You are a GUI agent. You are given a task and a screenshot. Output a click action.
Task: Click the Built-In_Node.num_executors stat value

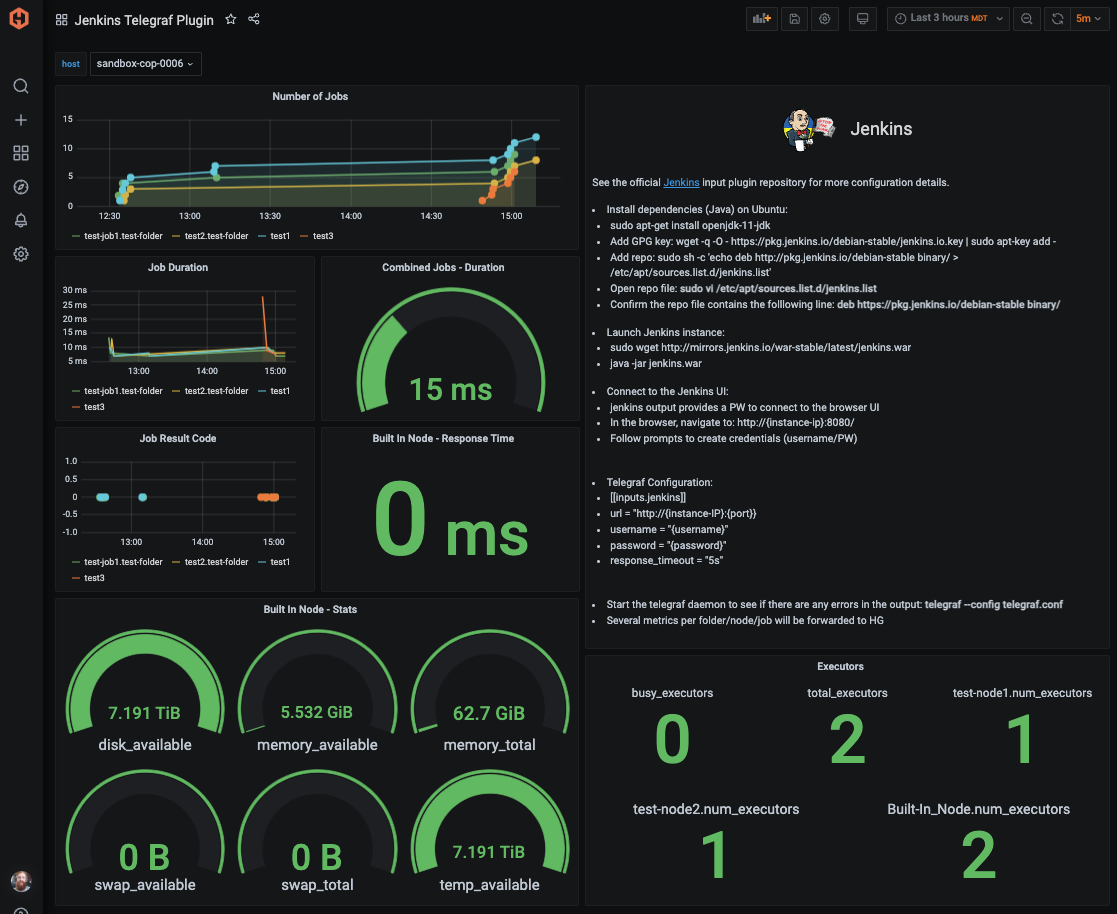[978, 856]
